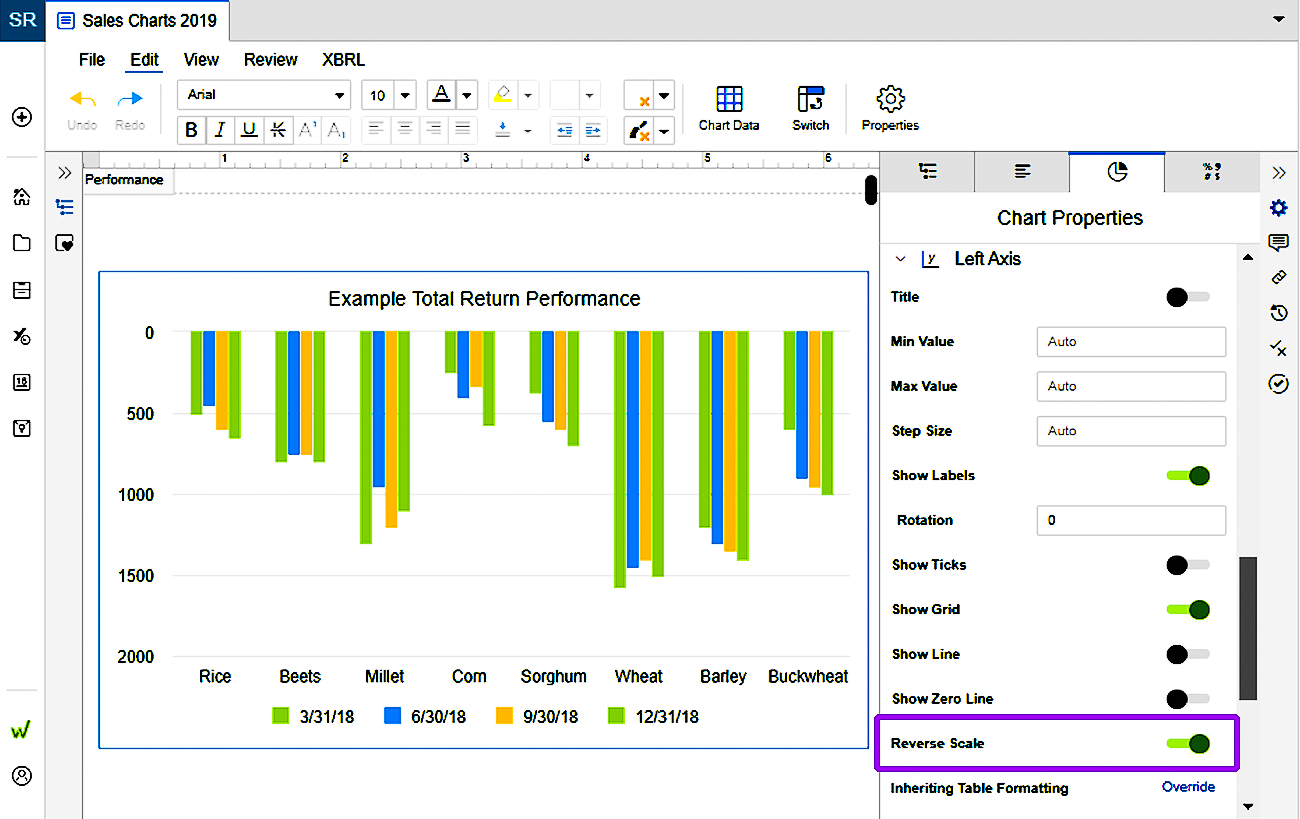Open the comments panel icon
1300x819 pixels.
coord(1278,243)
